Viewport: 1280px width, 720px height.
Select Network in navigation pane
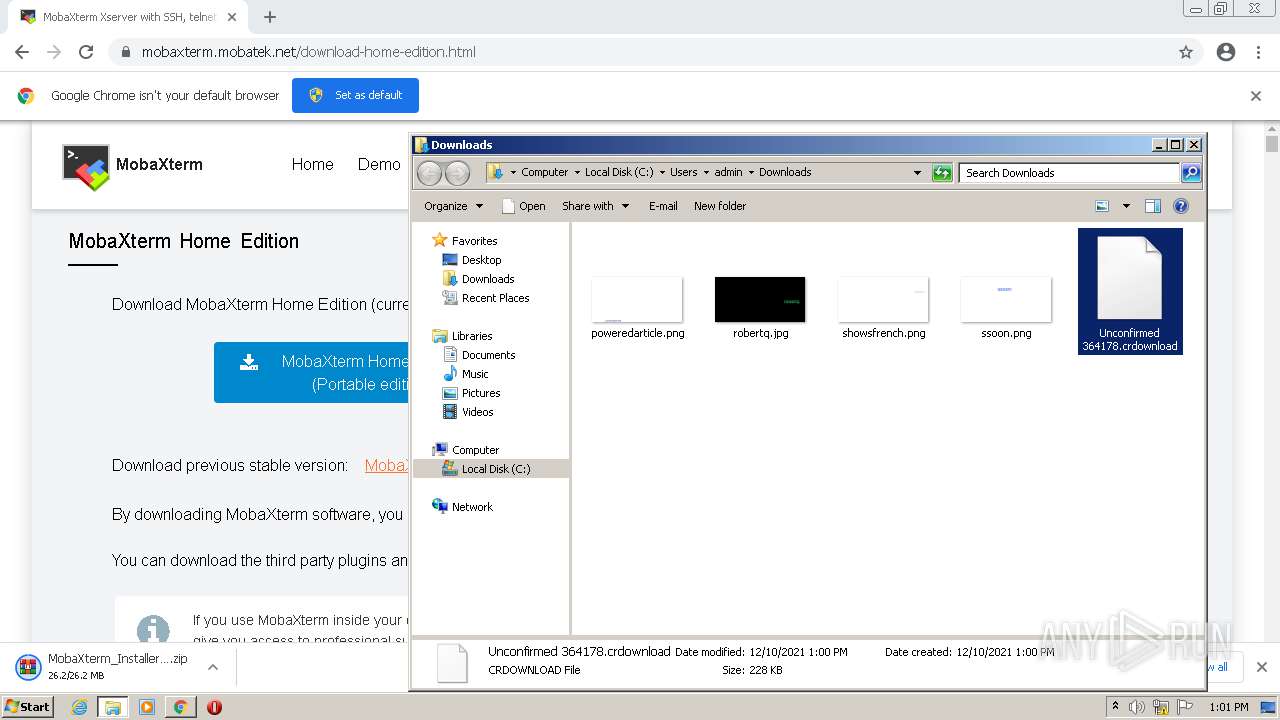point(472,507)
